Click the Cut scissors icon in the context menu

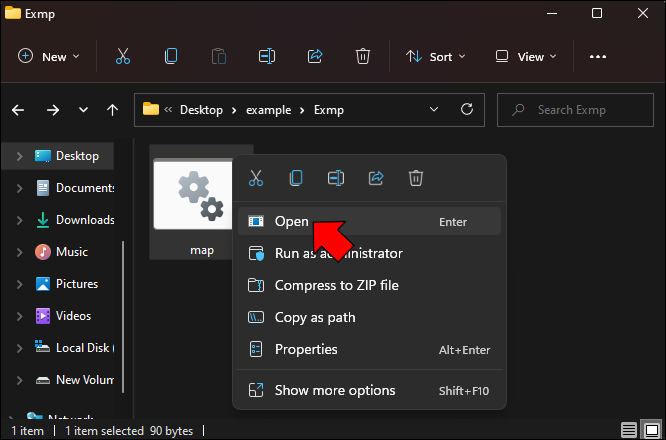pos(256,178)
